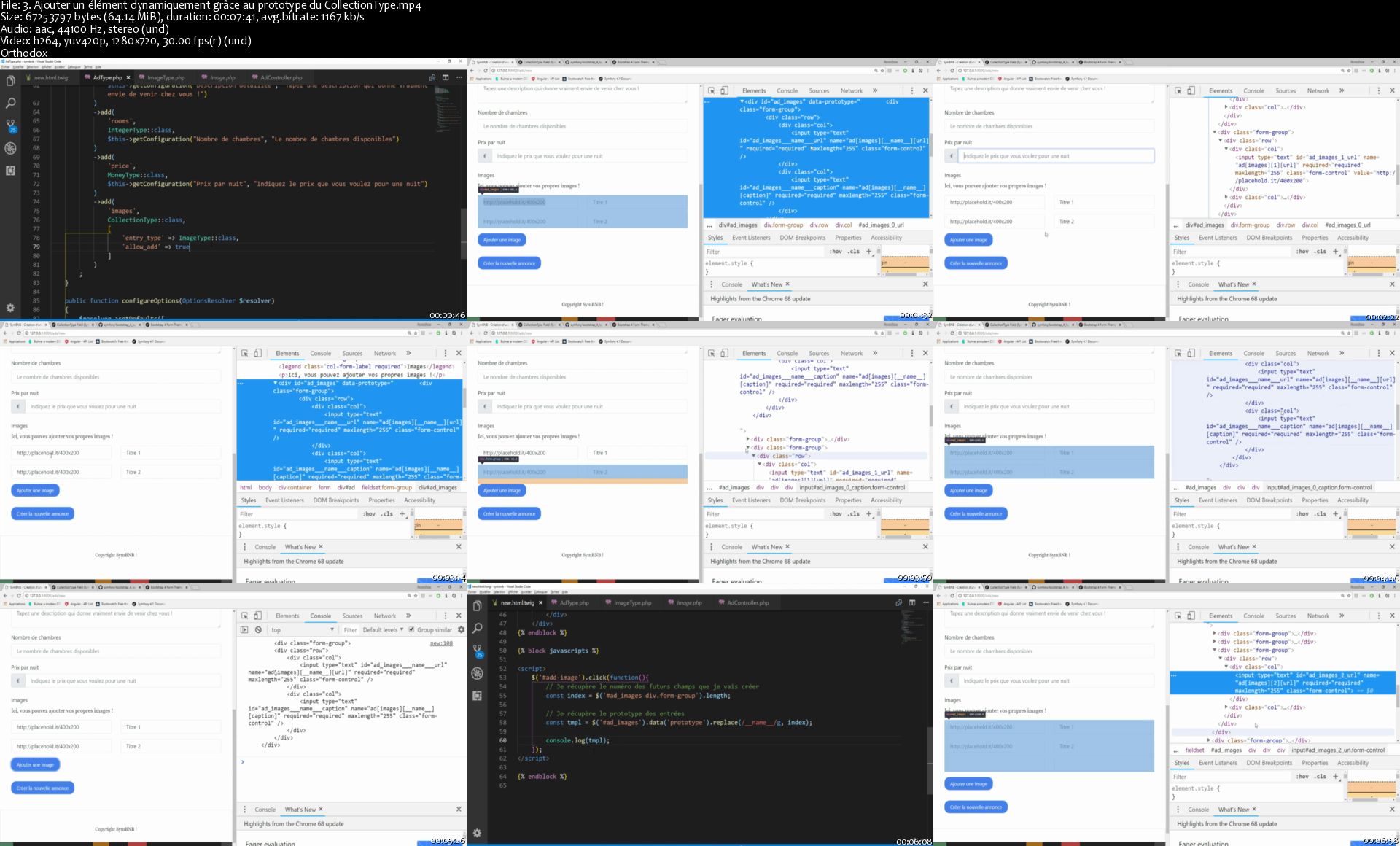Clear the console with the ban icon
1400x846 pixels.
point(258,629)
